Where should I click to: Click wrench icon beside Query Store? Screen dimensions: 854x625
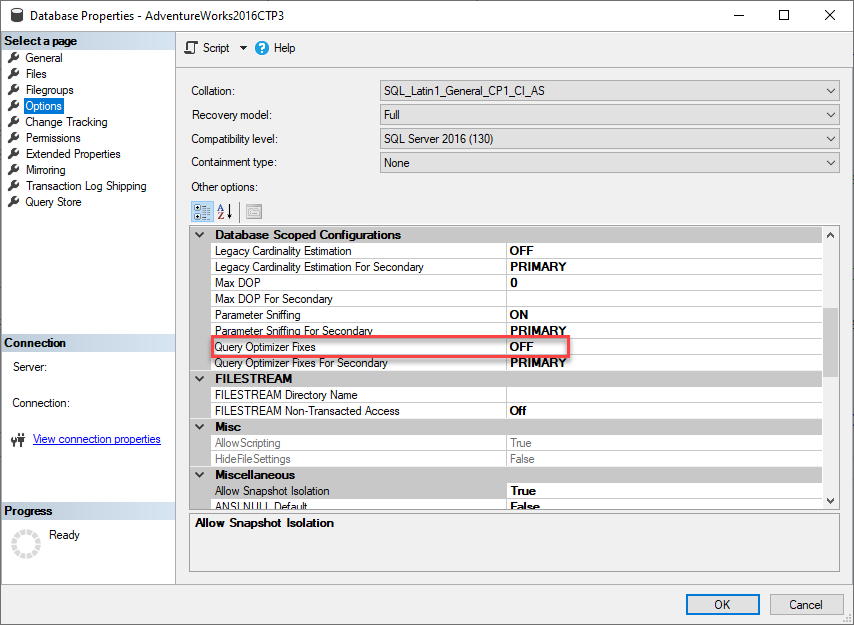[14, 202]
